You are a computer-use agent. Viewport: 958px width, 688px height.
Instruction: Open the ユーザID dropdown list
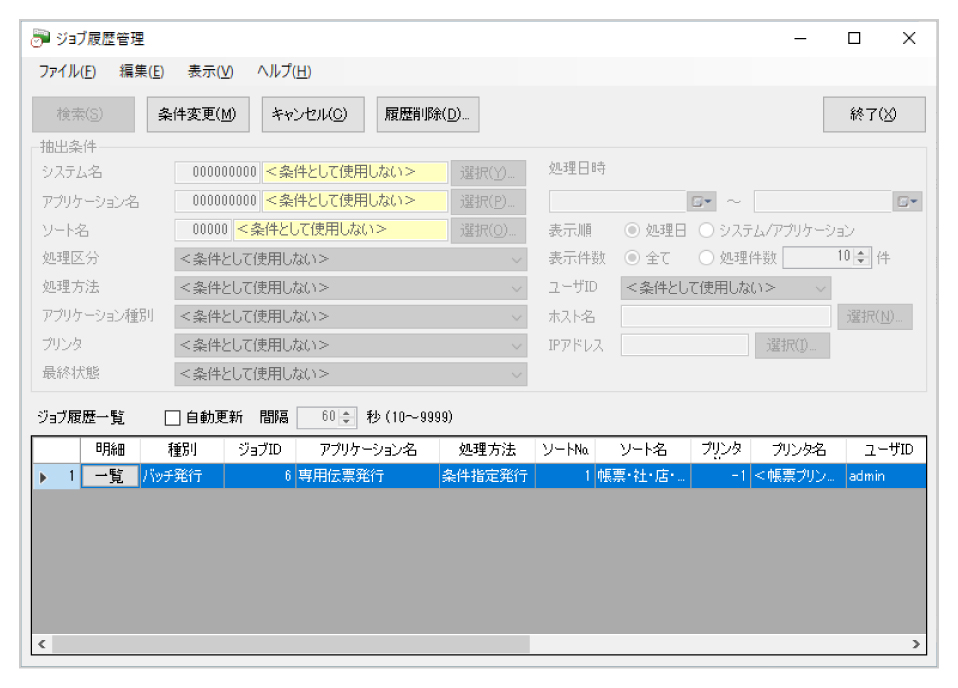point(820,288)
